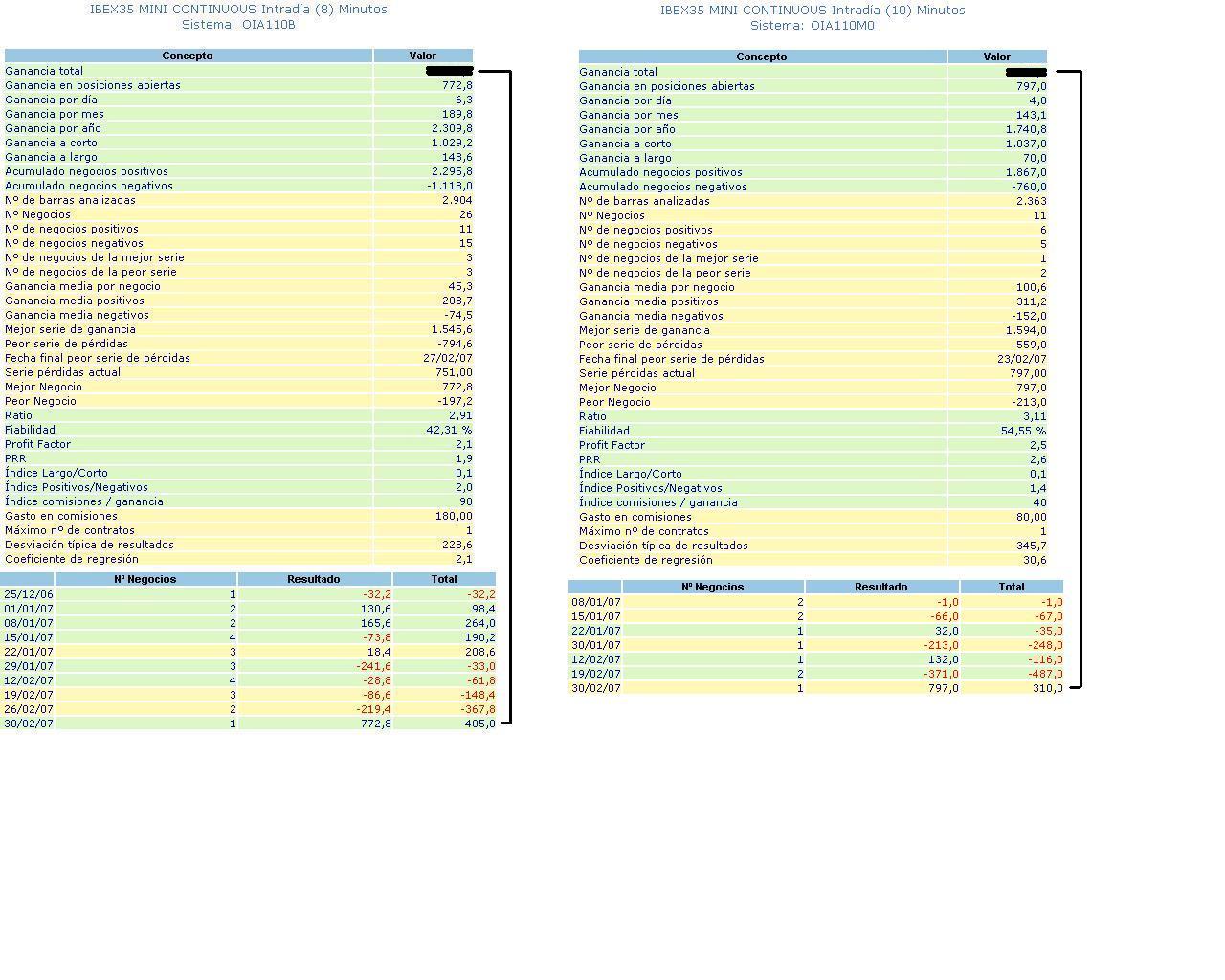Click the Ratio value 2,91
This screenshot has width=1225, height=980.
pos(461,415)
